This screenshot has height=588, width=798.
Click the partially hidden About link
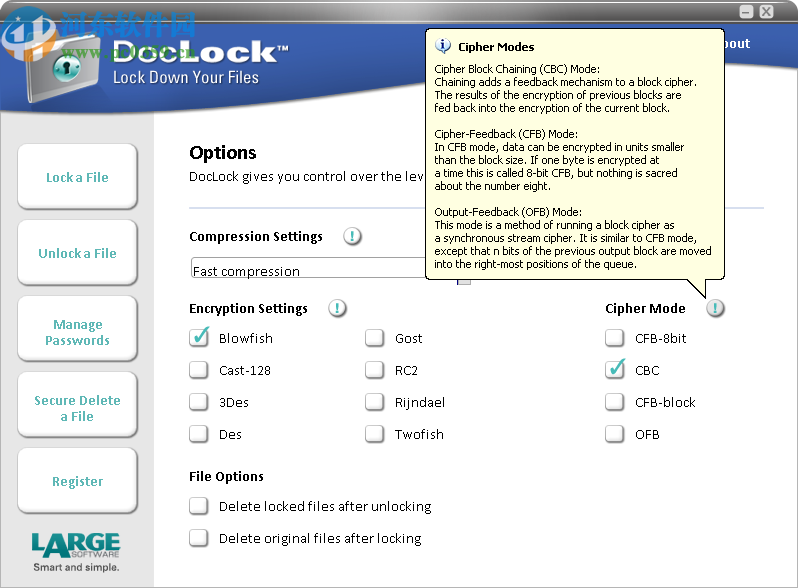737,44
